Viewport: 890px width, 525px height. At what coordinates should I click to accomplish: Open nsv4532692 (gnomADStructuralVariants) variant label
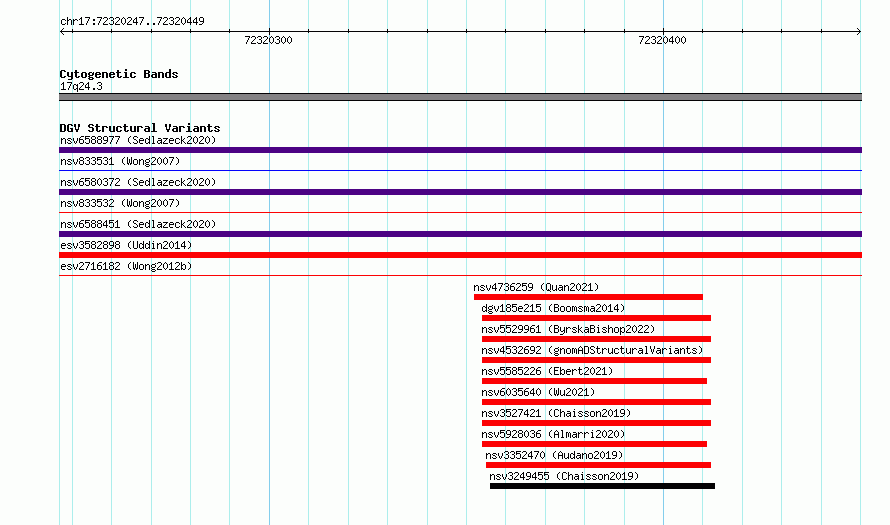click(x=592, y=350)
